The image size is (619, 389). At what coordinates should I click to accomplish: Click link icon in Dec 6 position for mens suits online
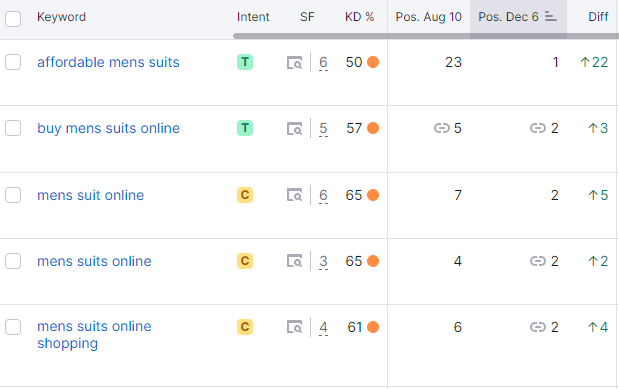pos(538,261)
